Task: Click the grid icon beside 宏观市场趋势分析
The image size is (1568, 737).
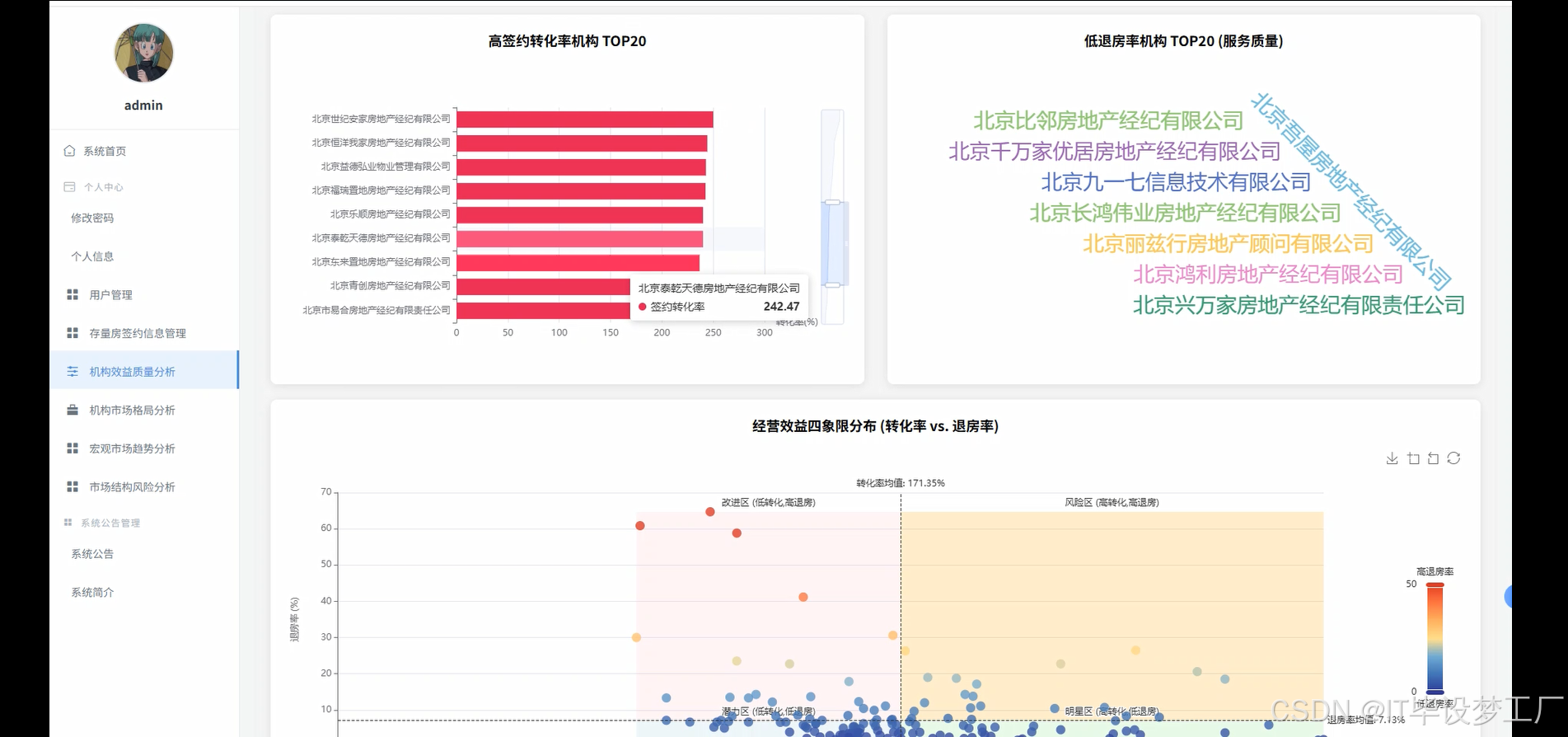Action: (73, 448)
